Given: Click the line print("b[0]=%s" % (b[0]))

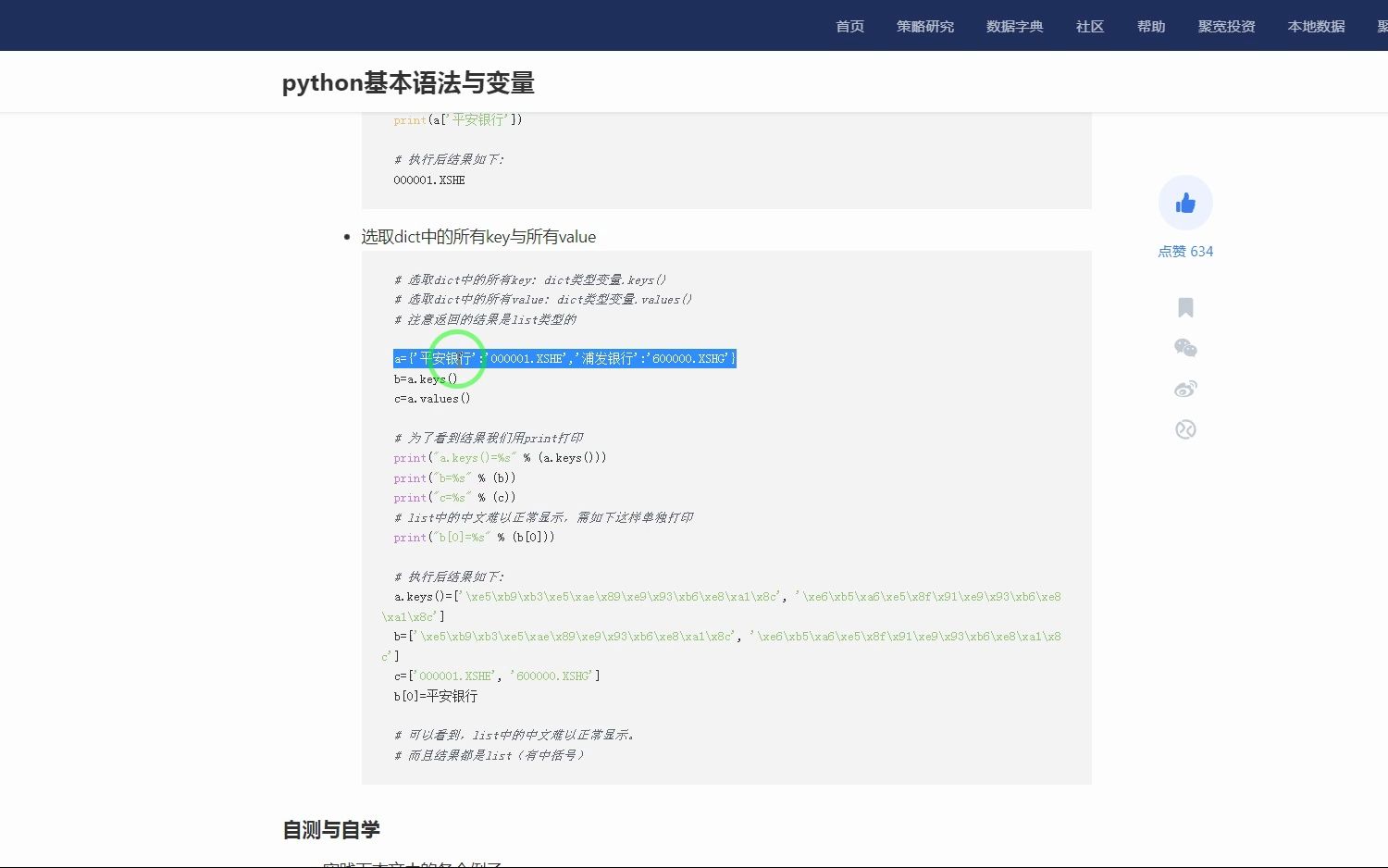Looking at the screenshot, I should 474,538.
